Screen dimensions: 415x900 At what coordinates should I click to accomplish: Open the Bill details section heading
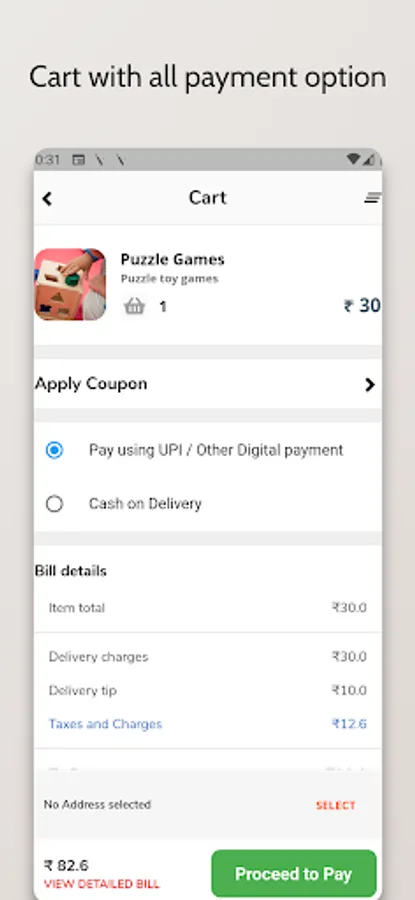pyautogui.click(x=71, y=571)
